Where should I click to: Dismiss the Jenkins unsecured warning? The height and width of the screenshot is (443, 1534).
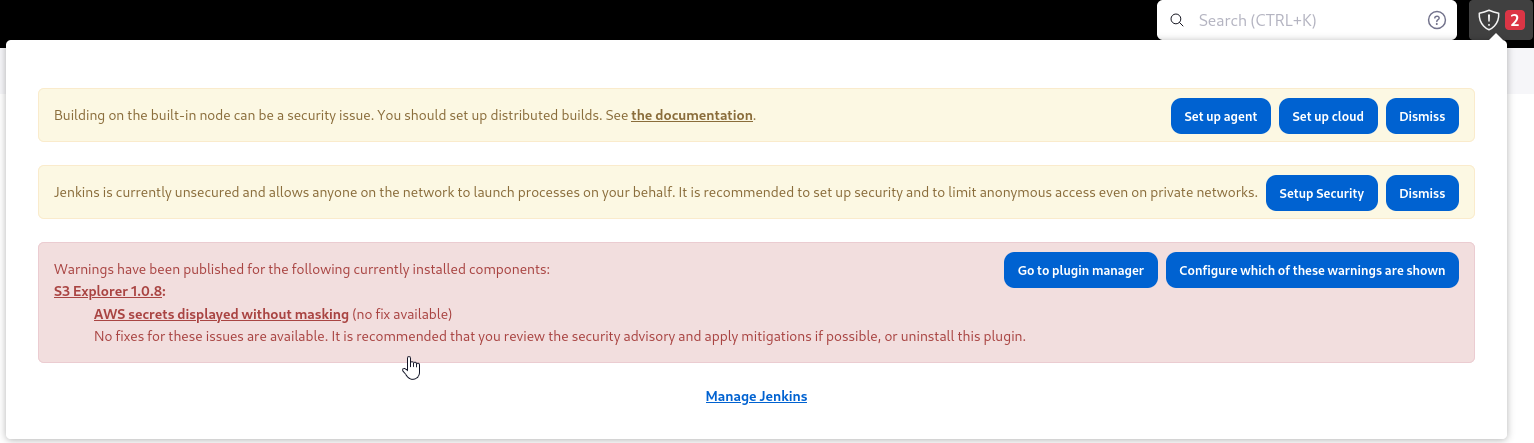[x=1422, y=193]
